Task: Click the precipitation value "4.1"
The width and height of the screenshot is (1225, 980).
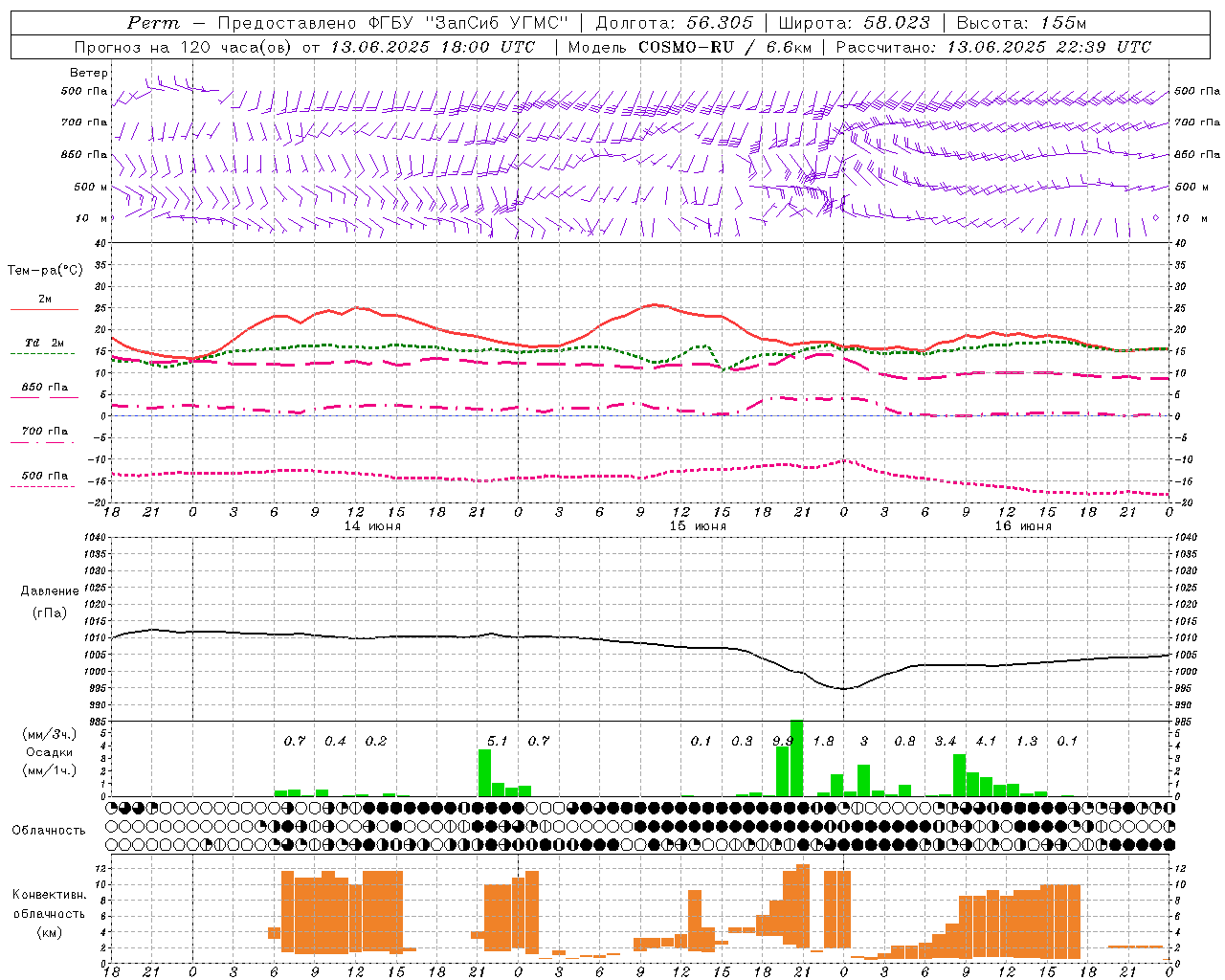Action: coord(986,741)
